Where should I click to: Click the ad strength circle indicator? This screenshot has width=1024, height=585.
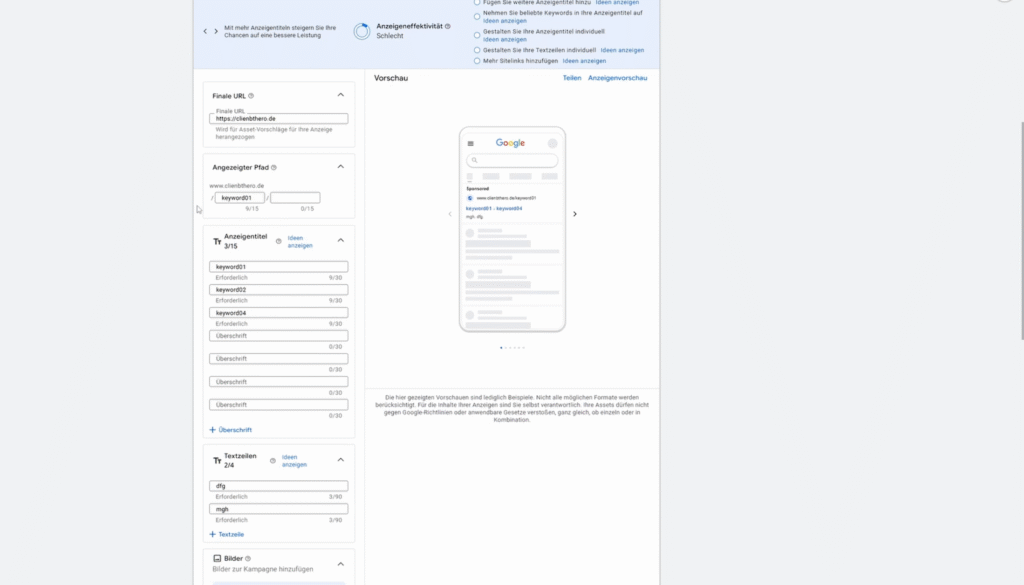pos(362,31)
